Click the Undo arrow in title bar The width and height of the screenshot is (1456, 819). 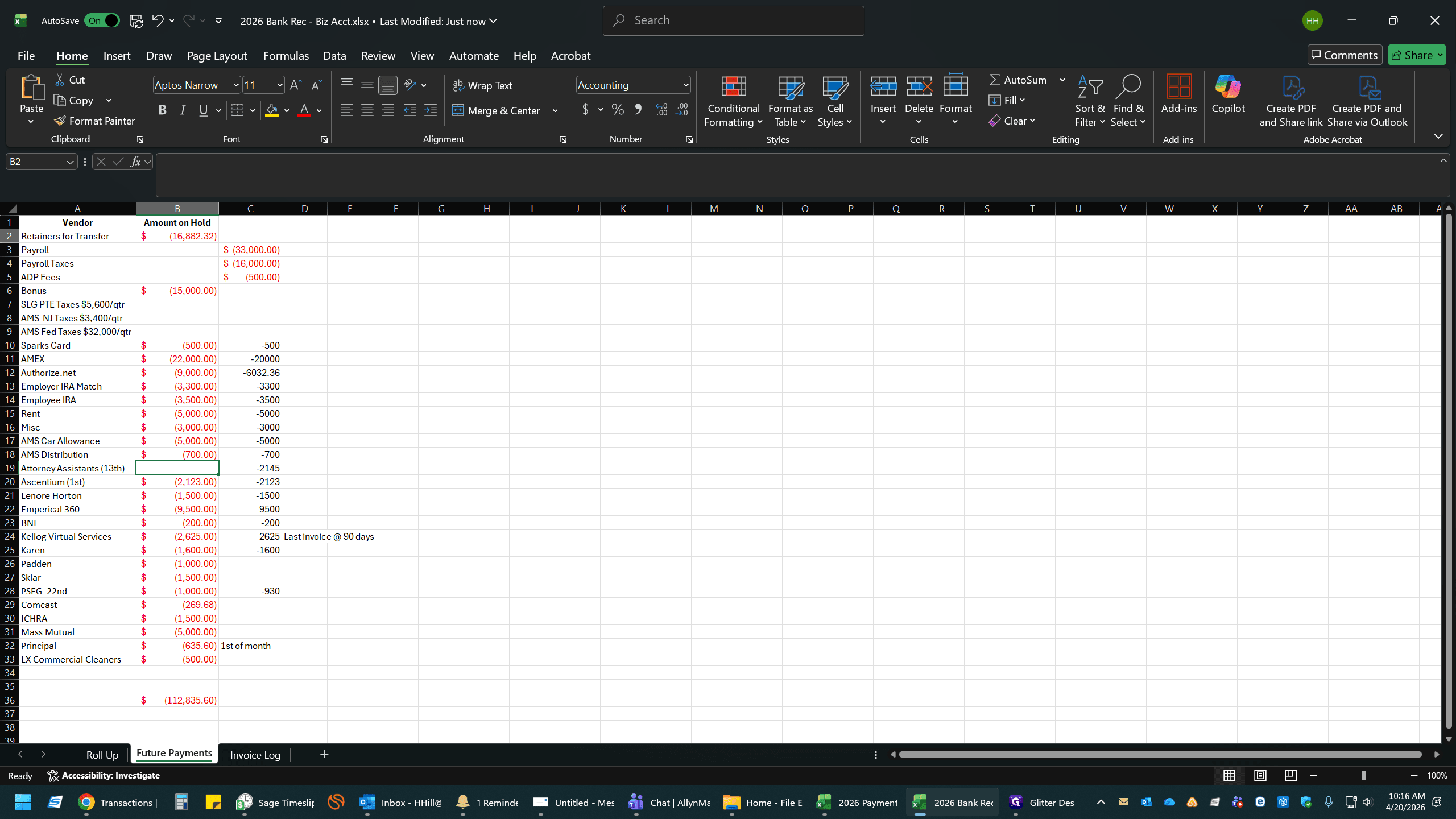coord(158,21)
